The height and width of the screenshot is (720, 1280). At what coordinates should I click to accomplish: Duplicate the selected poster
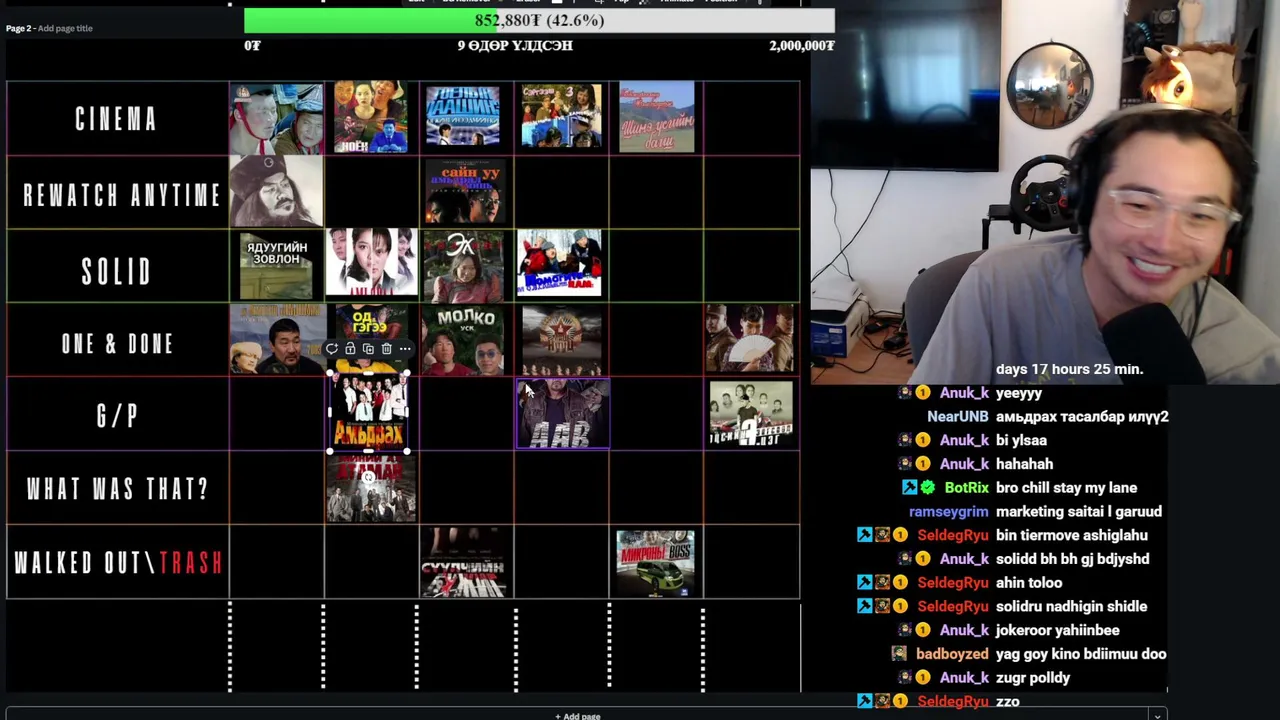pyautogui.click(x=368, y=349)
